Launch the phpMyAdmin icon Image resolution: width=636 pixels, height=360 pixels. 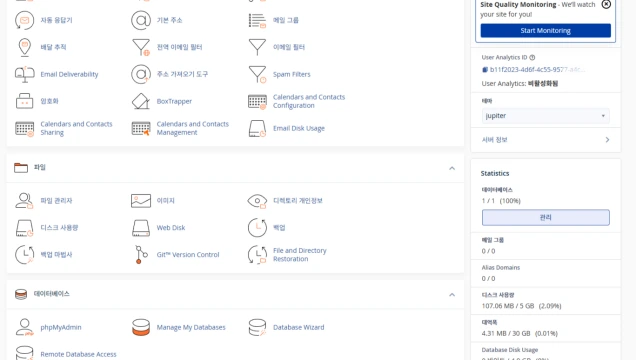click(x=24, y=327)
